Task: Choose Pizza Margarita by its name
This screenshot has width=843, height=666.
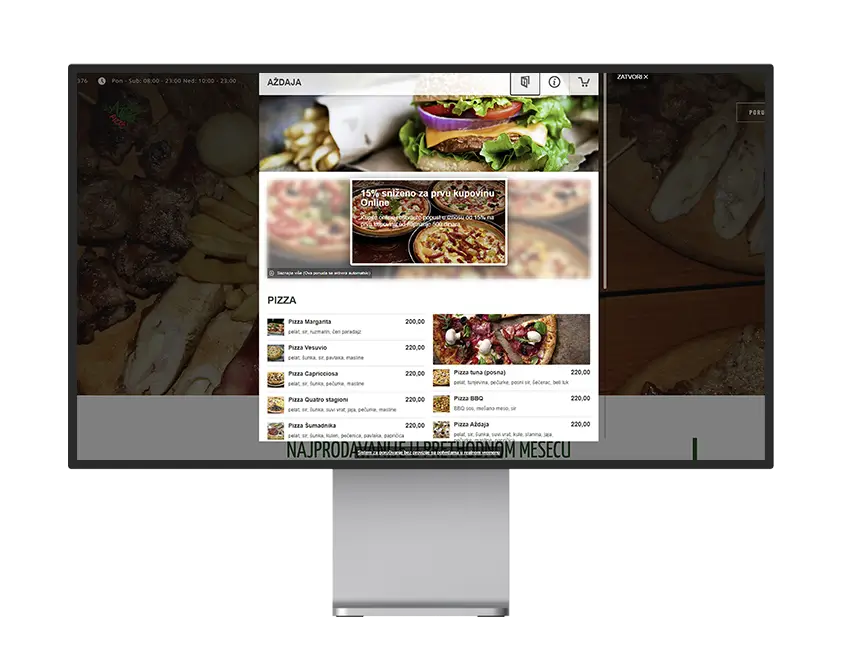Action: 310,321
